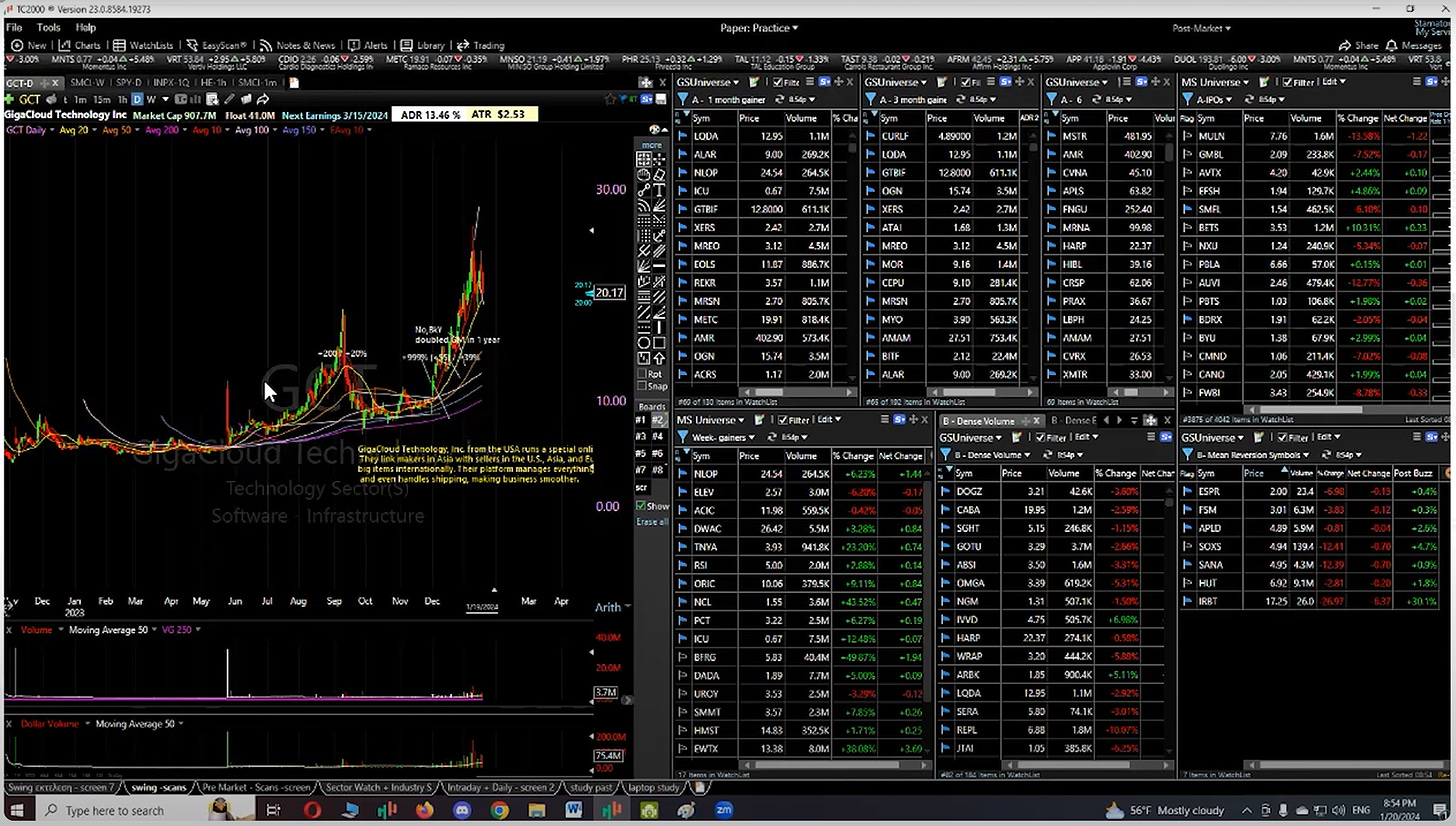Select the W weekly timeframe button

tap(151, 99)
